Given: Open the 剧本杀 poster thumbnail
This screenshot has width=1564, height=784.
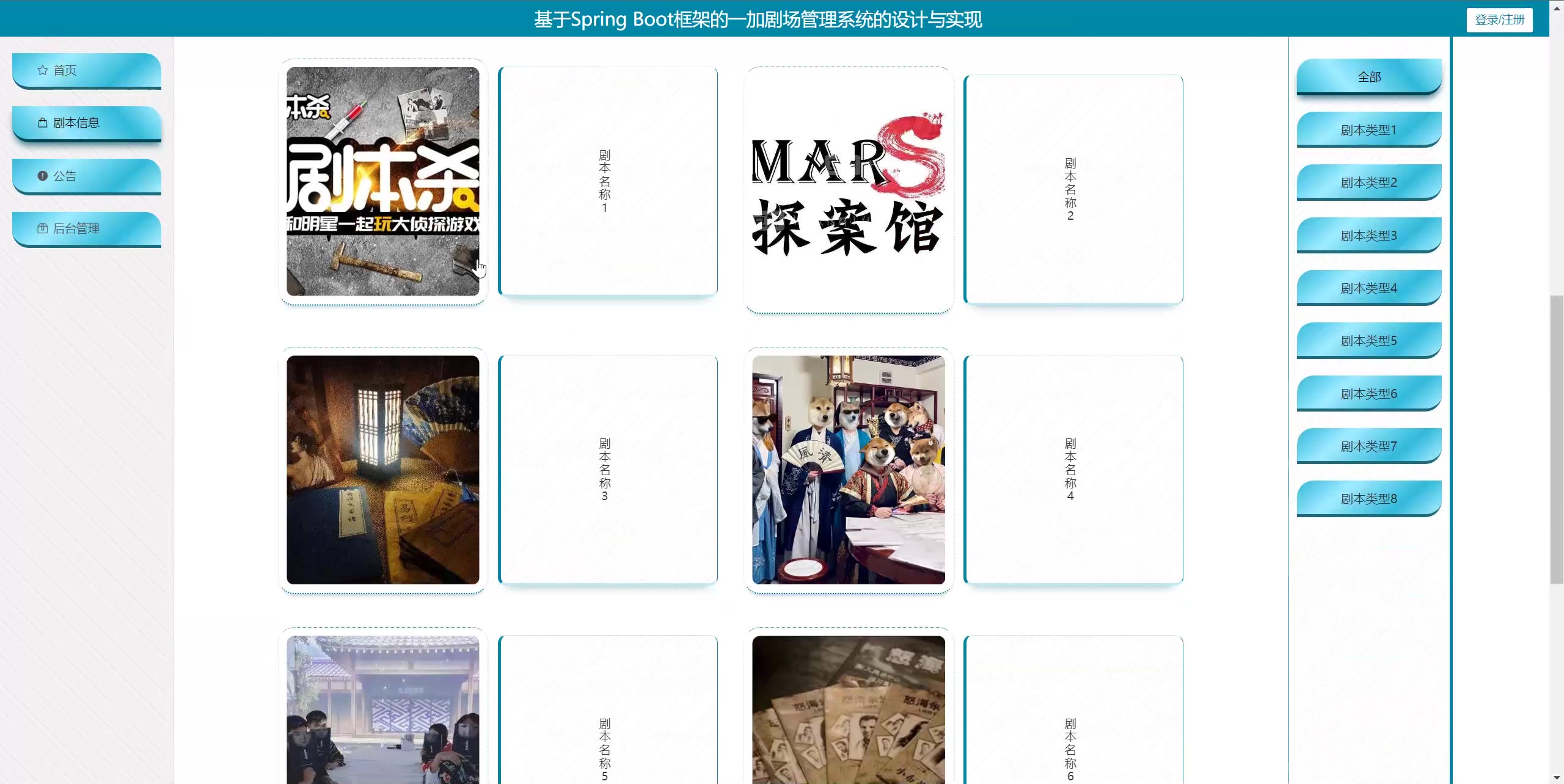Looking at the screenshot, I should (x=382, y=182).
